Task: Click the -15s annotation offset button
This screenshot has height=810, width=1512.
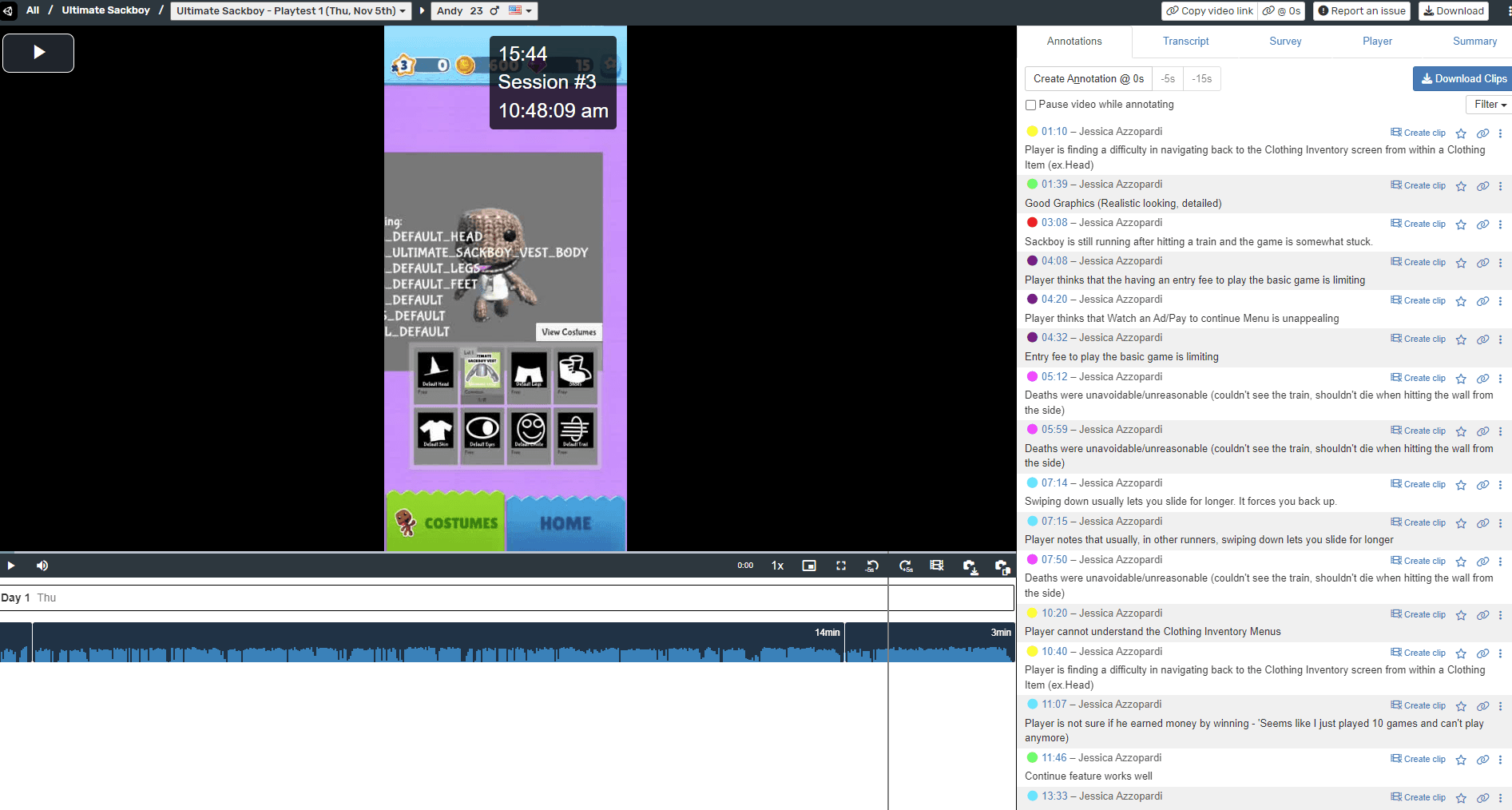Action: pyautogui.click(x=1202, y=79)
